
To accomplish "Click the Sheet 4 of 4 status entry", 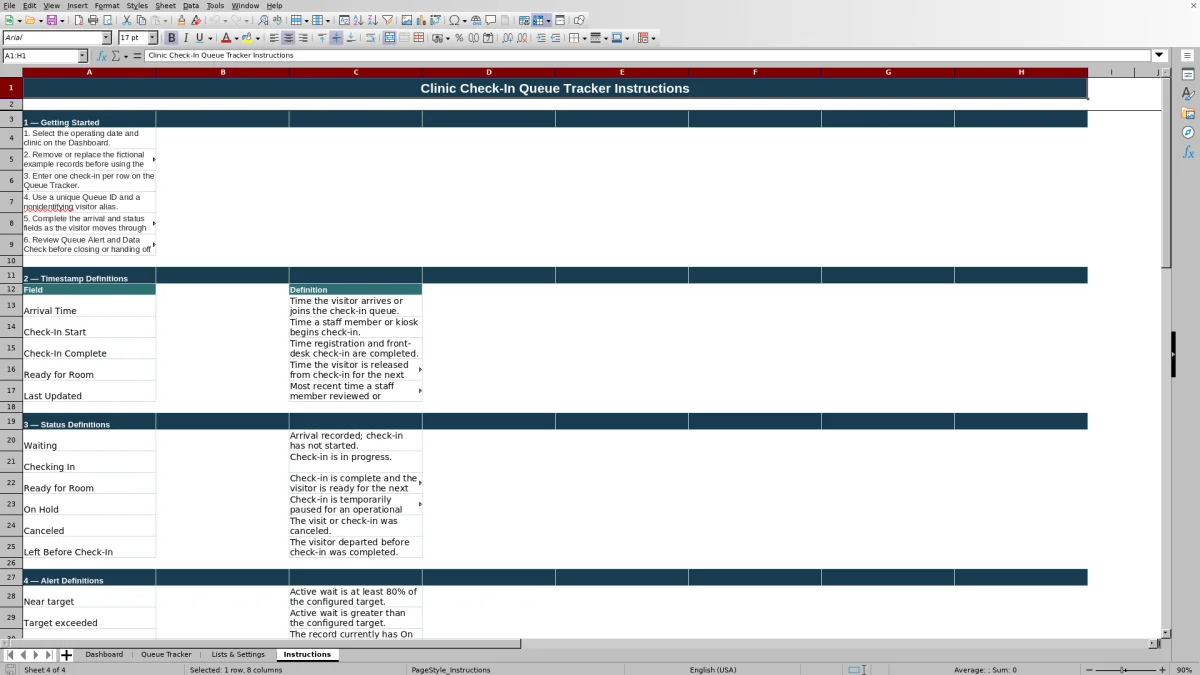I will (x=45, y=670).
